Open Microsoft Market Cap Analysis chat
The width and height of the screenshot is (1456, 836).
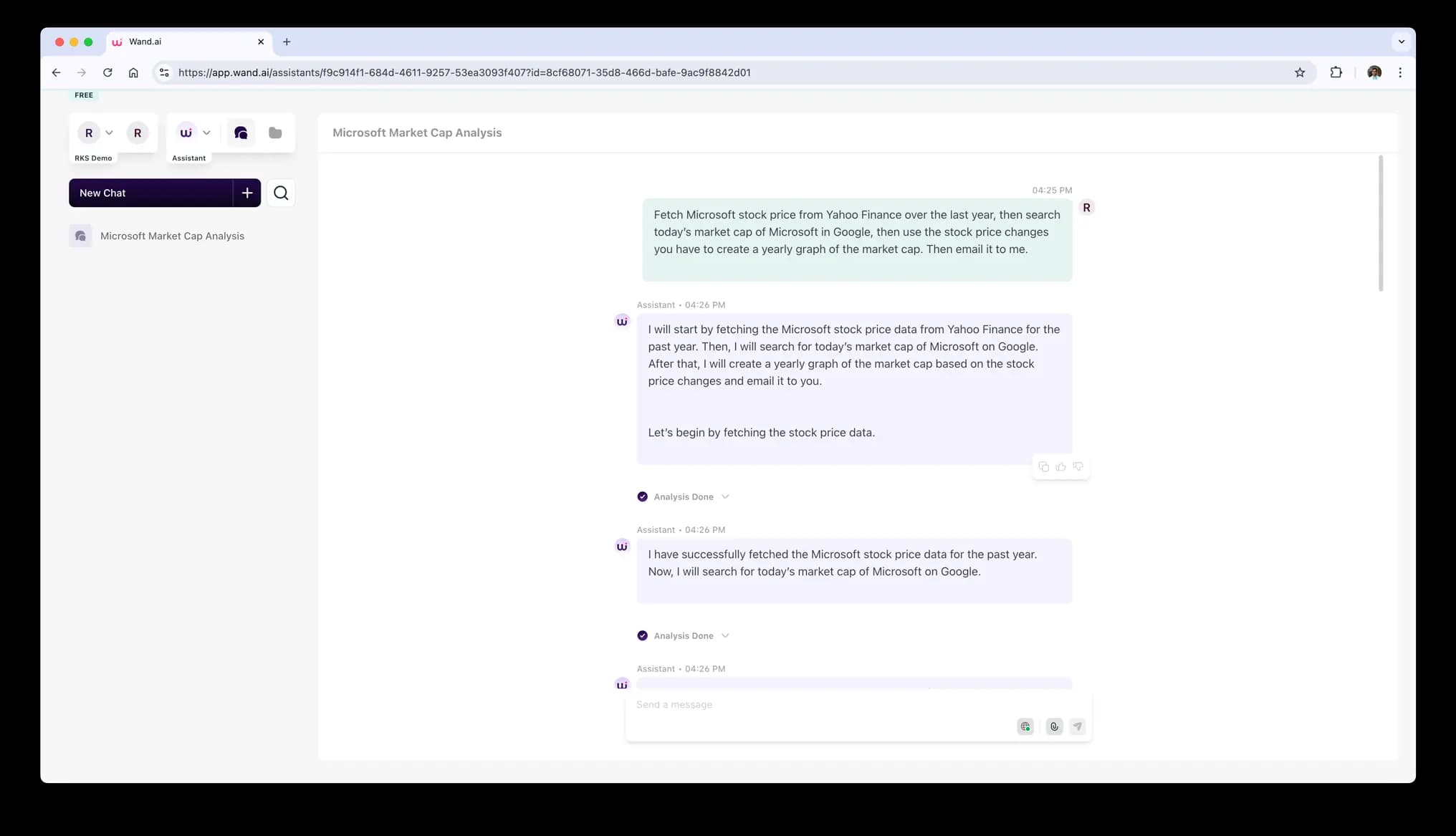coord(172,236)
